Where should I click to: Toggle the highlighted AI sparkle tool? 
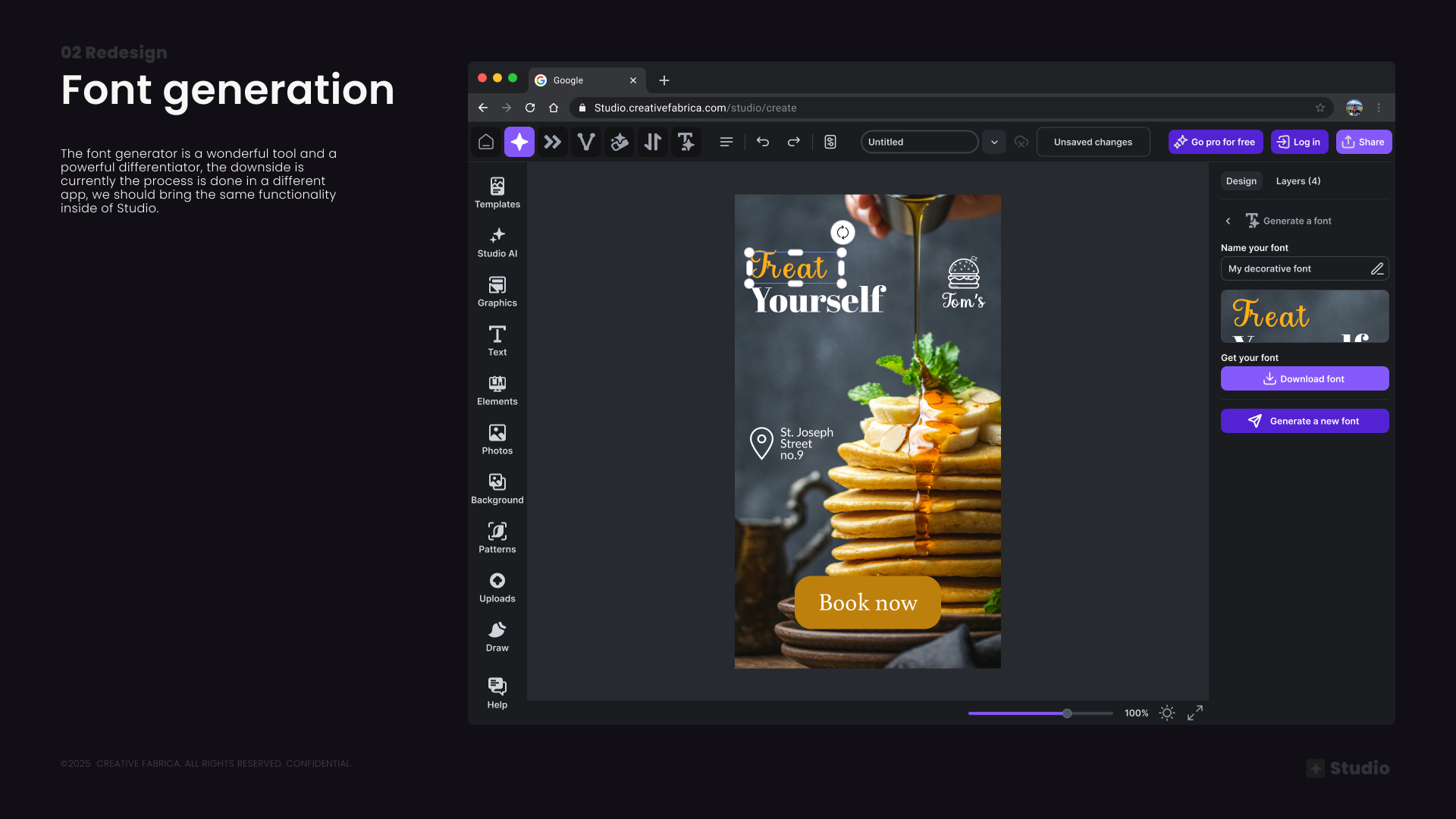(x=519, y=142)
